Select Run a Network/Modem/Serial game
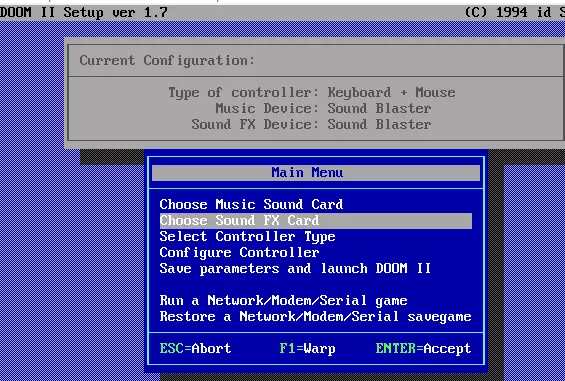This screenshot has width=565, height=381. tap(283, 300)
